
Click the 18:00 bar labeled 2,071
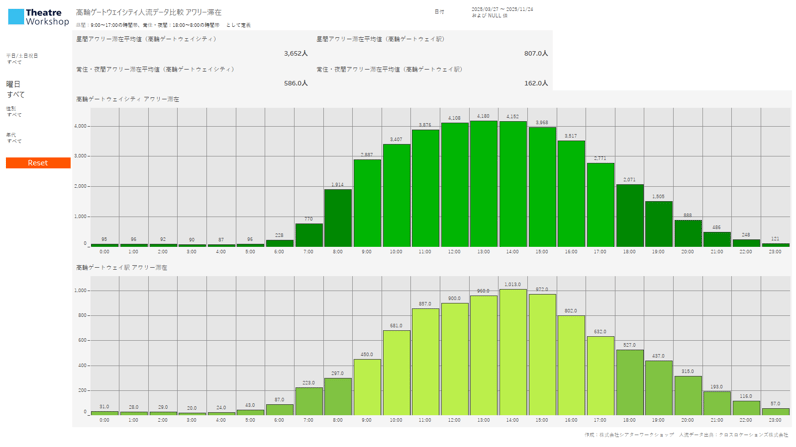pyautogui.click(x=629, y=215)
